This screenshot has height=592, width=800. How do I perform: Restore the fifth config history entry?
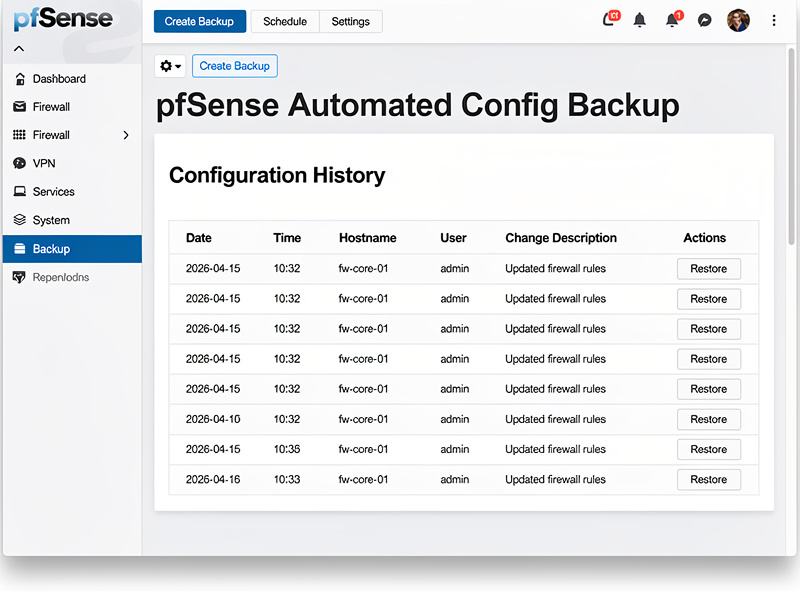click(709, 389)
